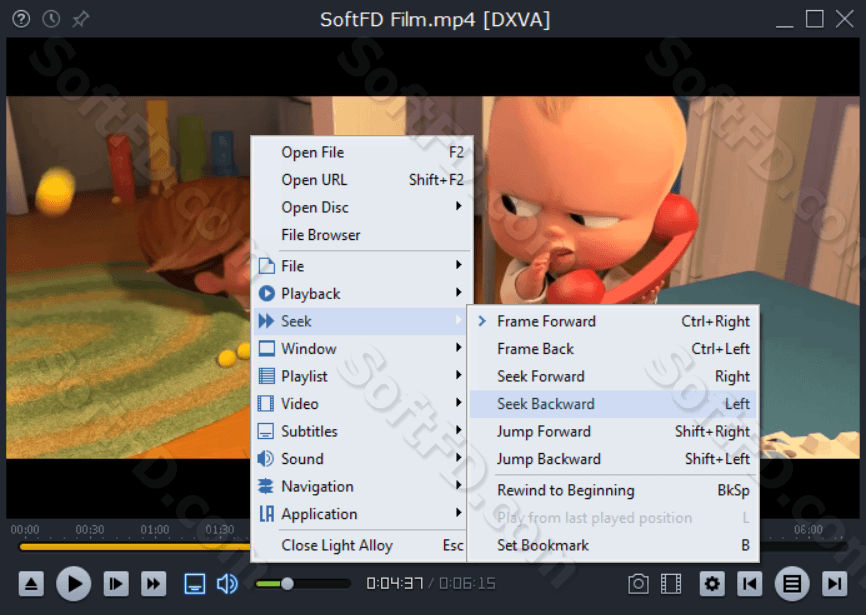
Task: Open the playlist round list button
Action: [x=792, y=584]
